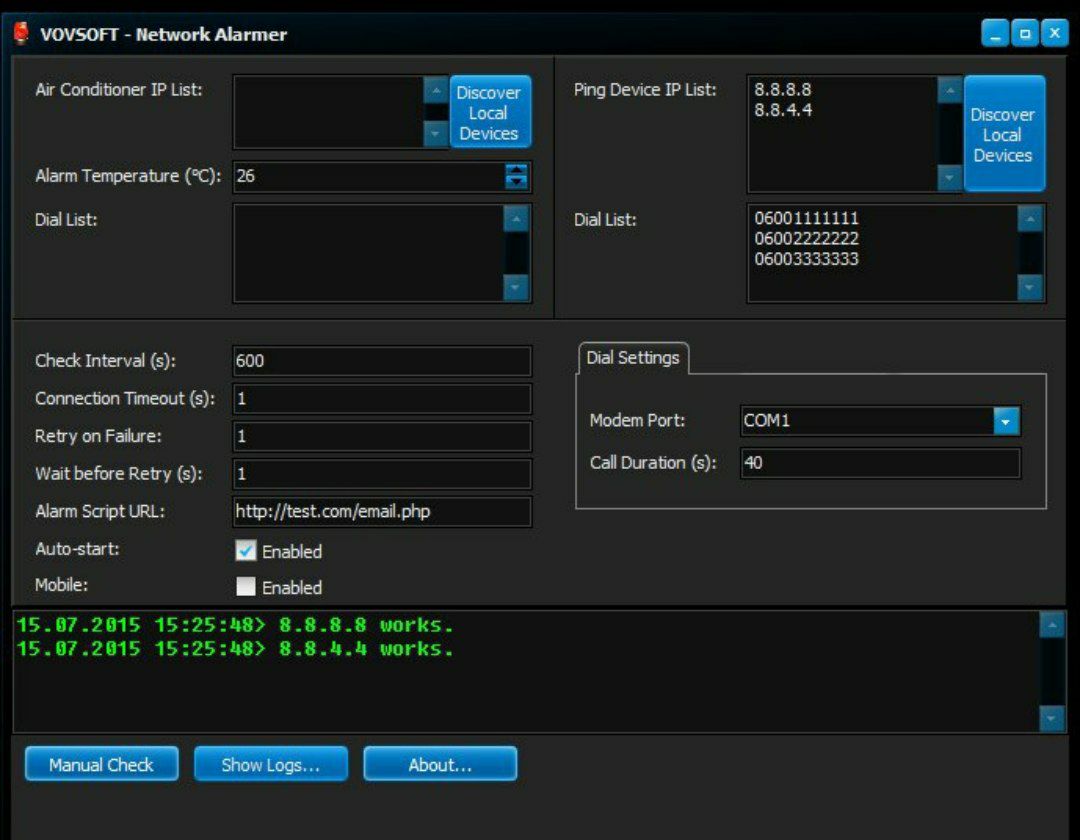Open the About dialog
The width and height of the screenshot is (1080, 840).
point(440,765)
